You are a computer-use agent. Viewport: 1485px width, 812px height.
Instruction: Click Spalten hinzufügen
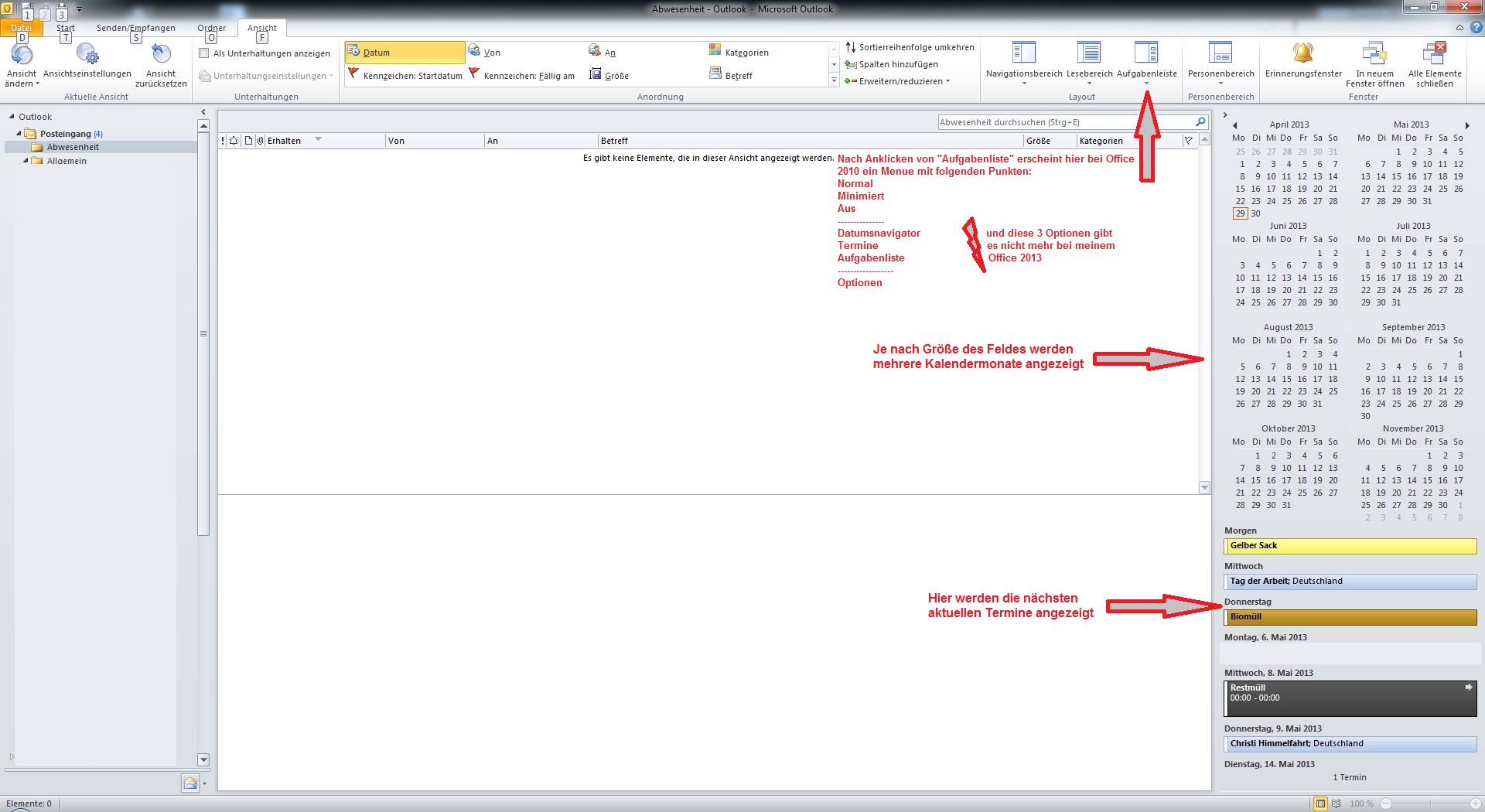(892, 64)
